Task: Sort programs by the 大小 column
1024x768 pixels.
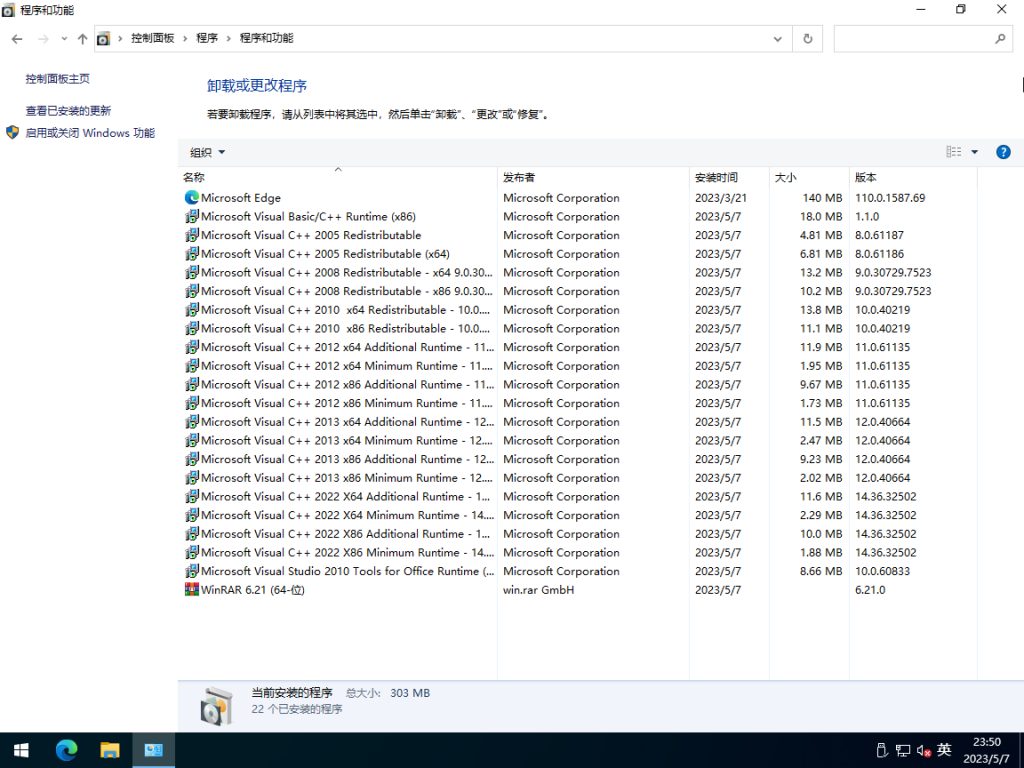Action: pos(785,177)
